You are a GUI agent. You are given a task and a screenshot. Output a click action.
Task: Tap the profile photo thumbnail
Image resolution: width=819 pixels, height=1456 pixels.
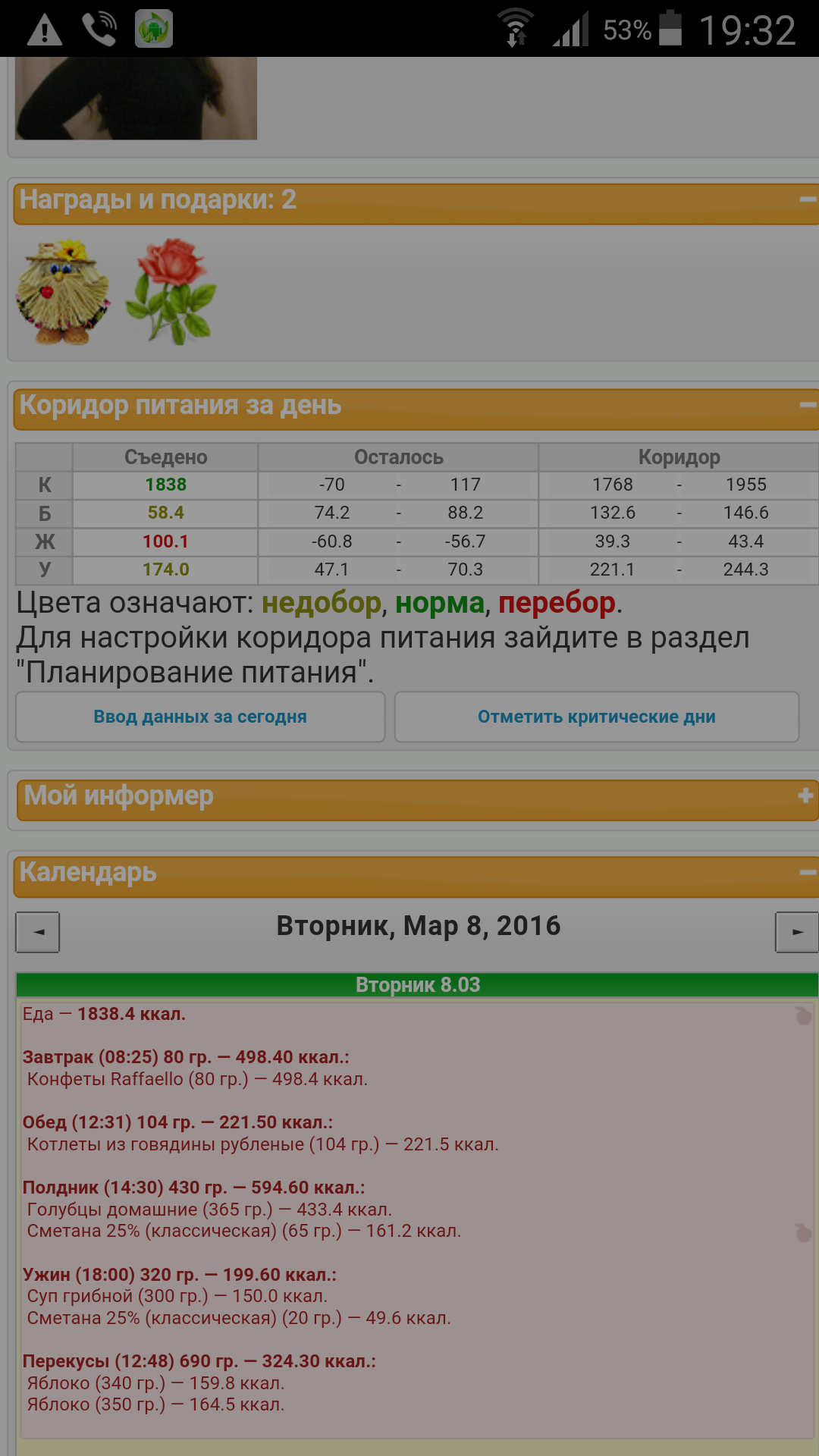pyautogui.click(x=136, y=99)
